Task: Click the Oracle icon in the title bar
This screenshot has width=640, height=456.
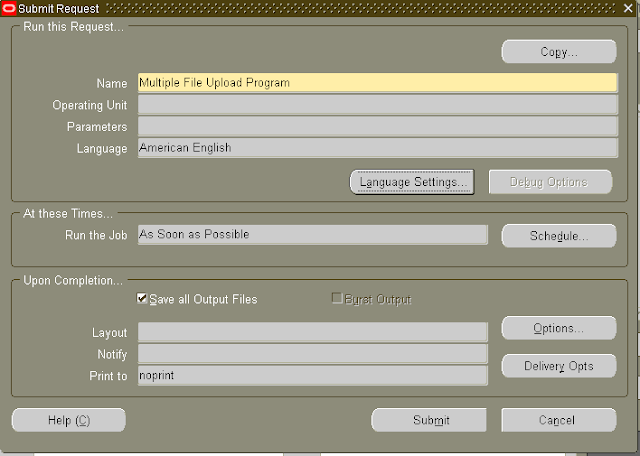Action: coord(9,8)
